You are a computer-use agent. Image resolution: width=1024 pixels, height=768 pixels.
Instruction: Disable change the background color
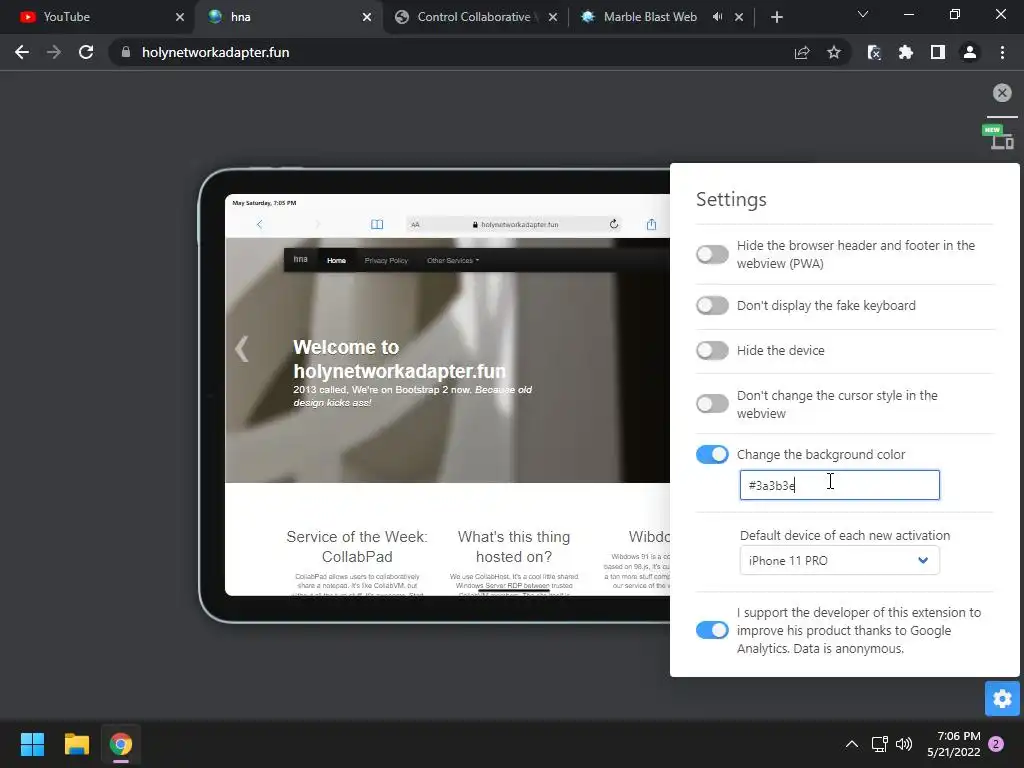pos(712,454)
